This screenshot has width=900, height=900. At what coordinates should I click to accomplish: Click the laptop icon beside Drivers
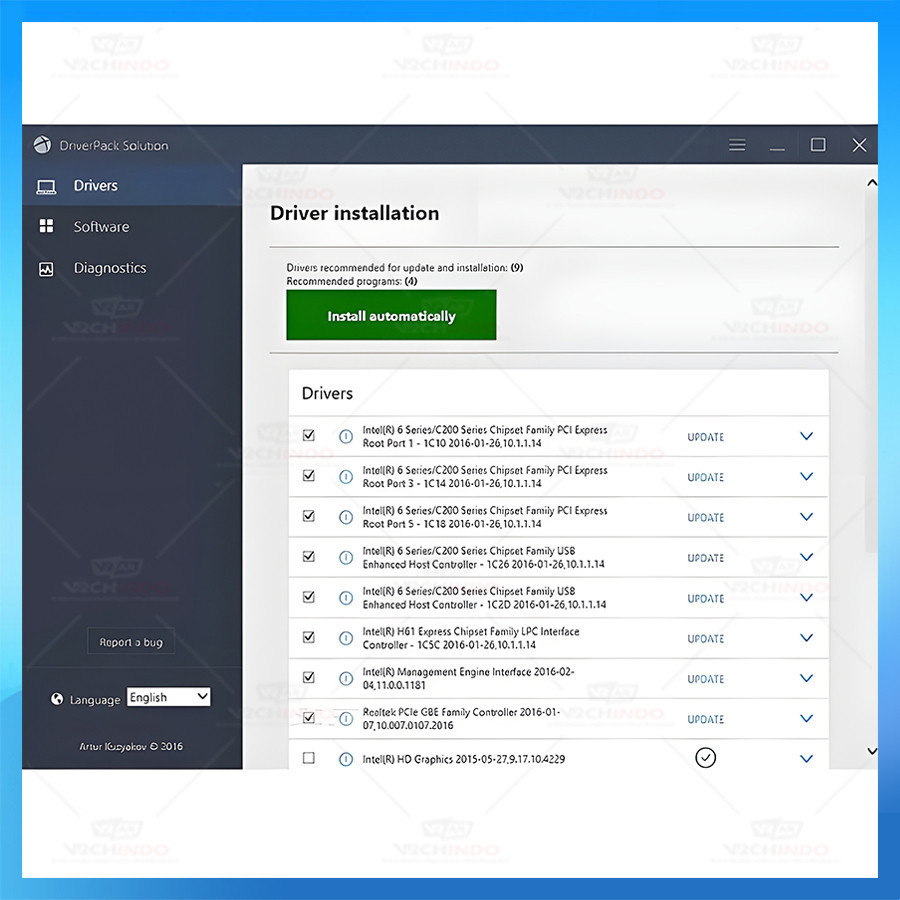[x=46, y=187]
